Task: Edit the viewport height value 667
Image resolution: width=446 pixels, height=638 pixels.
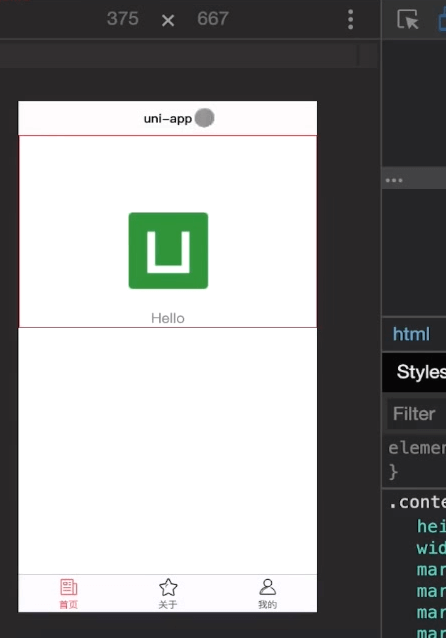Action: tap(213, 19)
